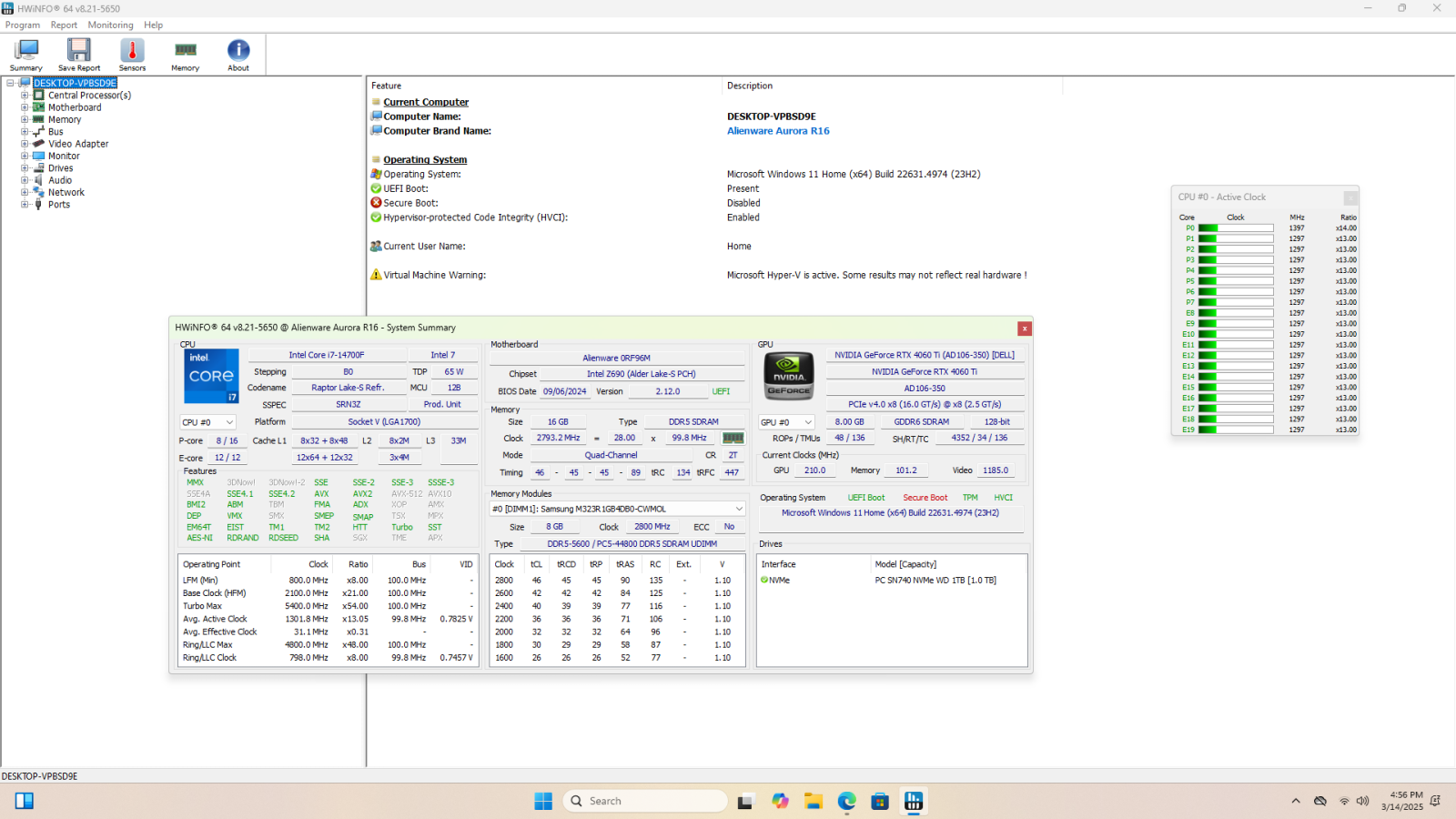Open HWiNFO in the Windows taskbar
Image resolution: width=1456 pixels, height=819 pixels.
tap(913, 801)
